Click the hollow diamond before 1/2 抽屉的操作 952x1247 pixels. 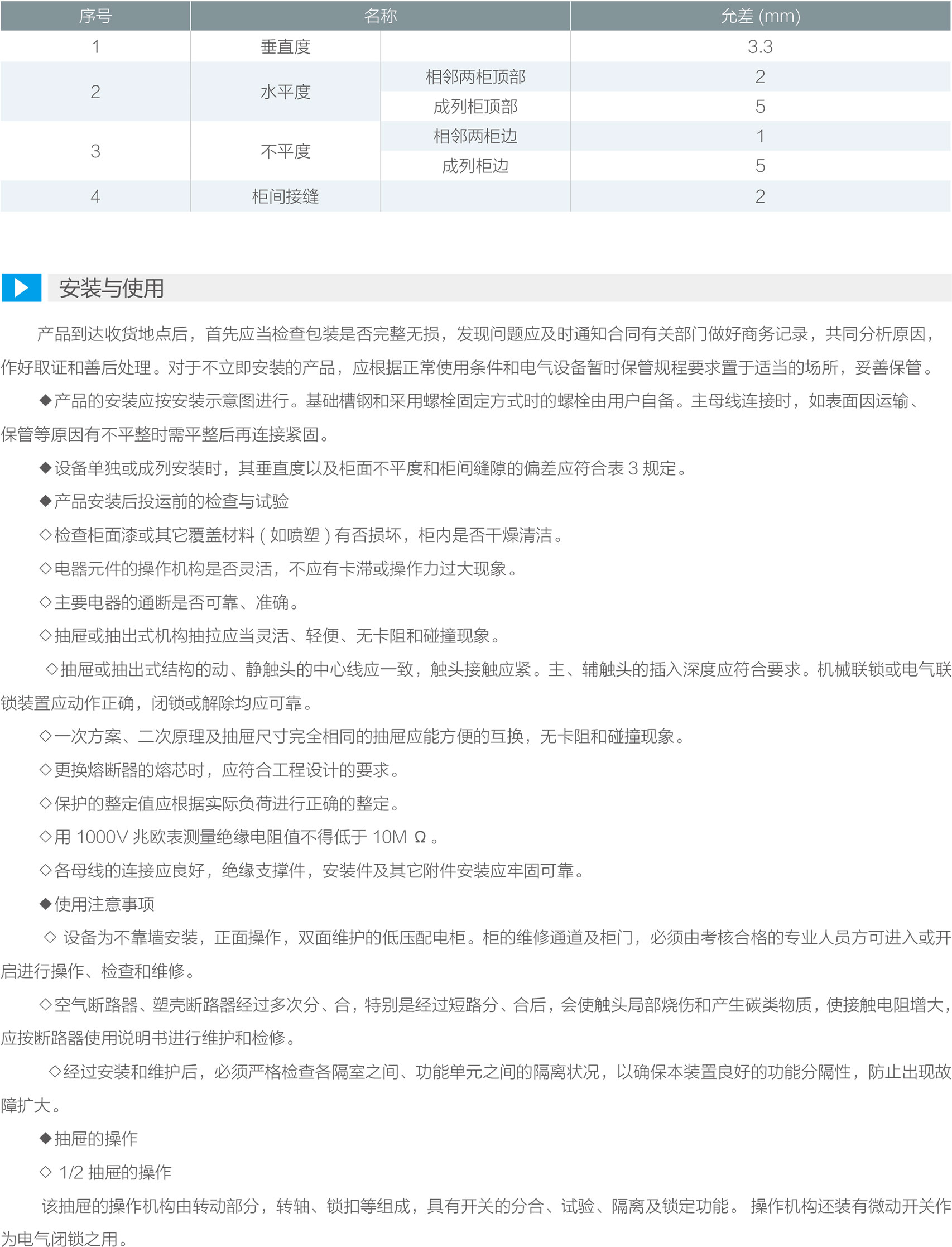[x=46, y=1172]
